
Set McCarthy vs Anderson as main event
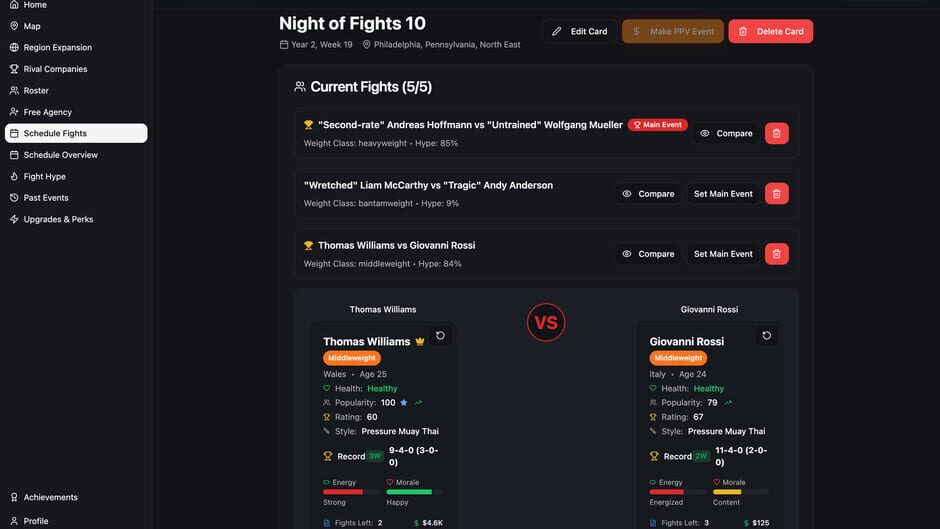(x=723, y=194)
